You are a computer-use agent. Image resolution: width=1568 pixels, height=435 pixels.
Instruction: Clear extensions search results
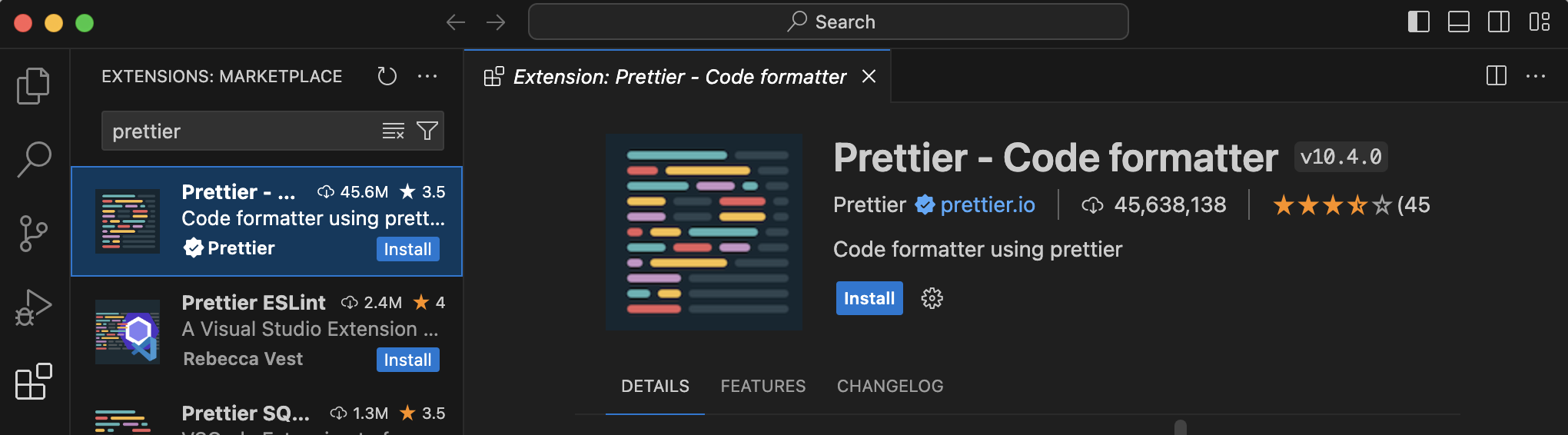[394, 131]
